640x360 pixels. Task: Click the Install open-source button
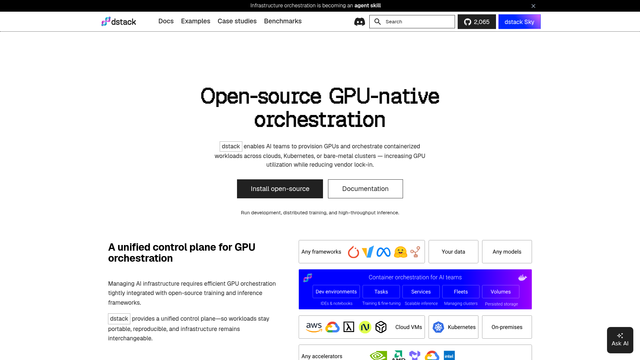[x=280, y=189]
